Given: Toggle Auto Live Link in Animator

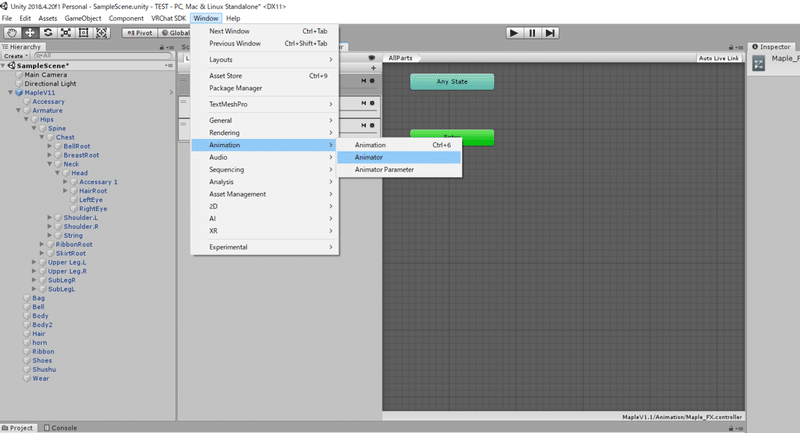Looking at the screenshot, I should [718, 58].
